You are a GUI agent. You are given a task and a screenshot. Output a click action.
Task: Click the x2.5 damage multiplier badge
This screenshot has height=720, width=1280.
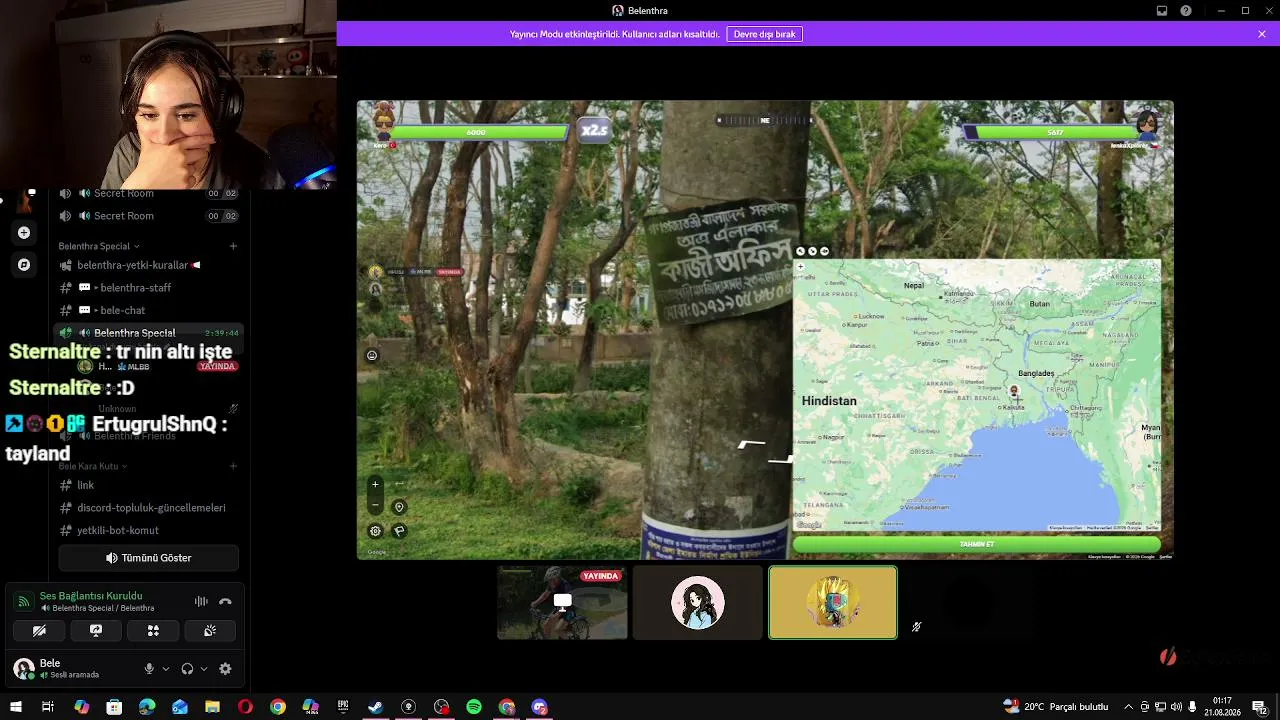click(594, 130)
